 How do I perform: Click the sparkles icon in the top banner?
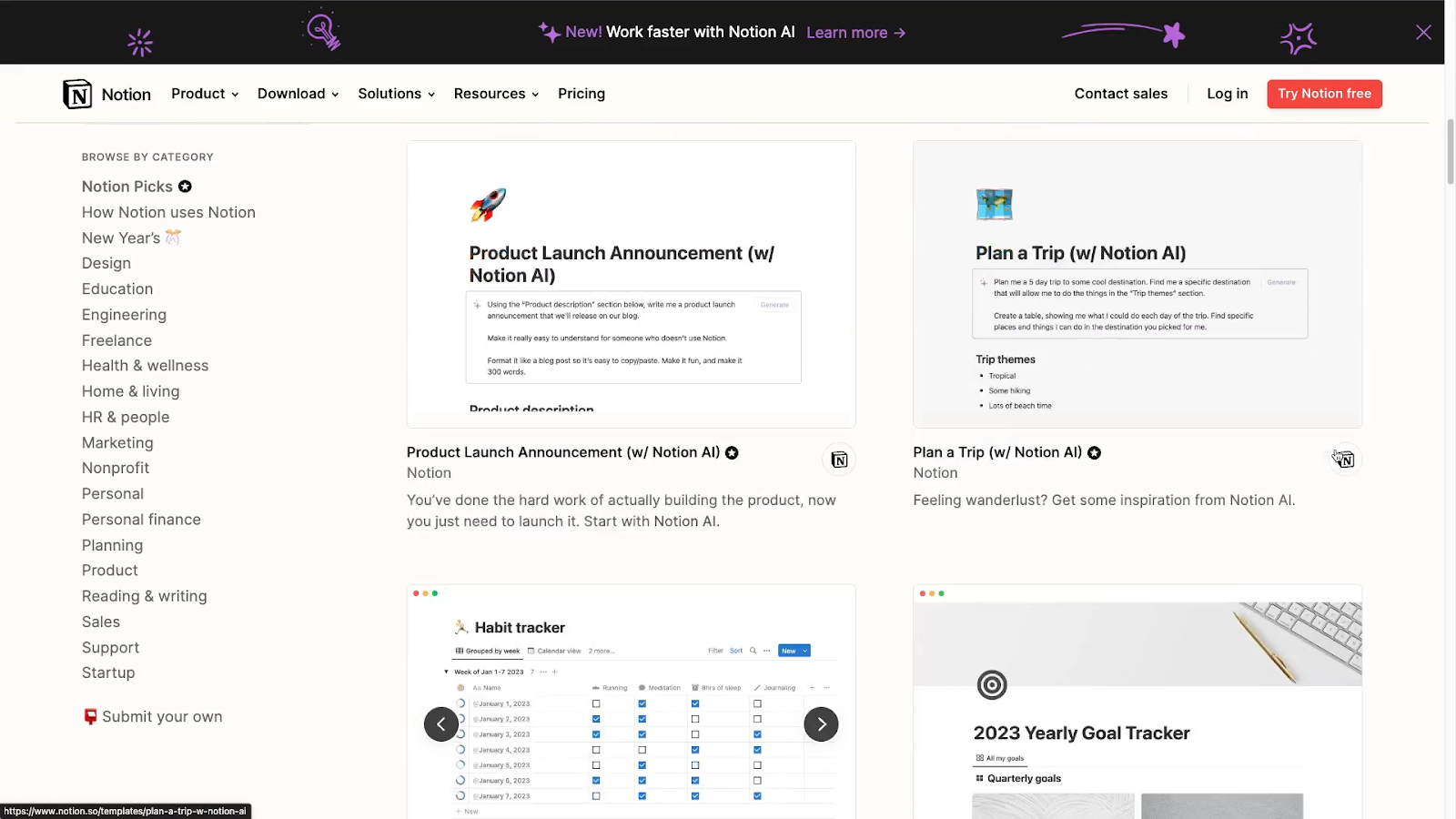click(549, 32)
